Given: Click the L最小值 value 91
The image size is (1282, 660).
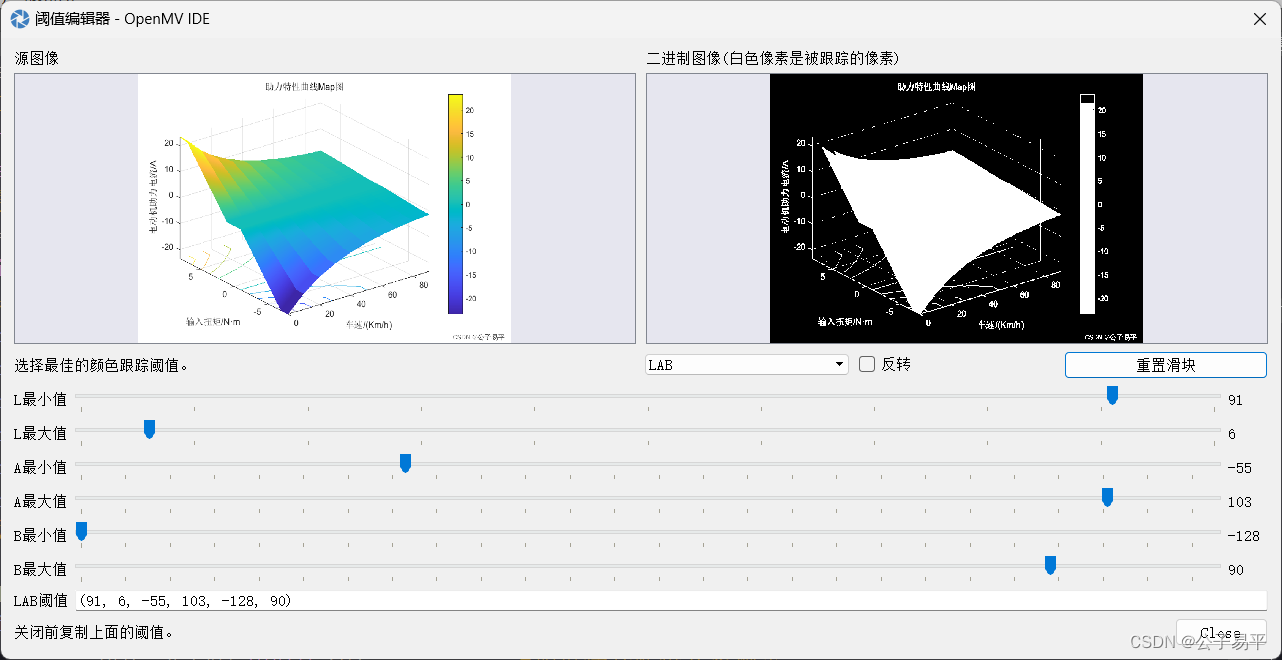Looking at the screenshot, I should (1235, 400).
